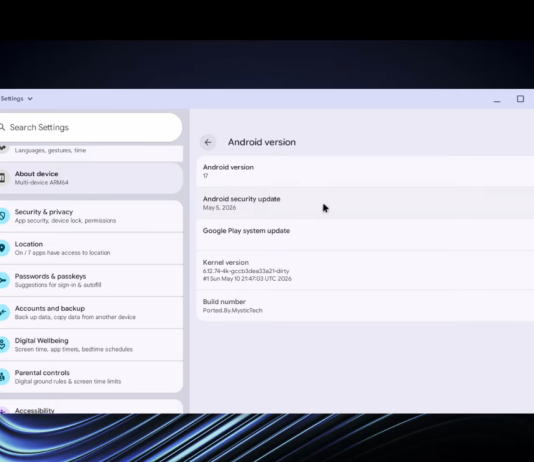
Task: Click the About device icon
Action: point(2,177)
